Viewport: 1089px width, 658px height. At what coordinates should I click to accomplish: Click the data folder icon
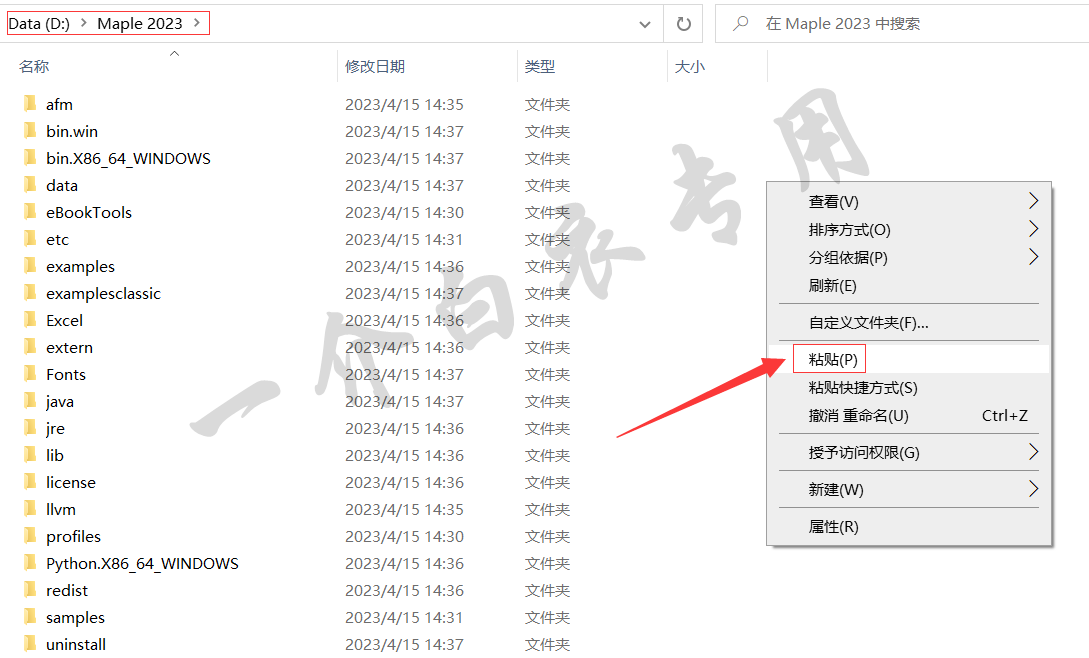click(x=30, y=186)
